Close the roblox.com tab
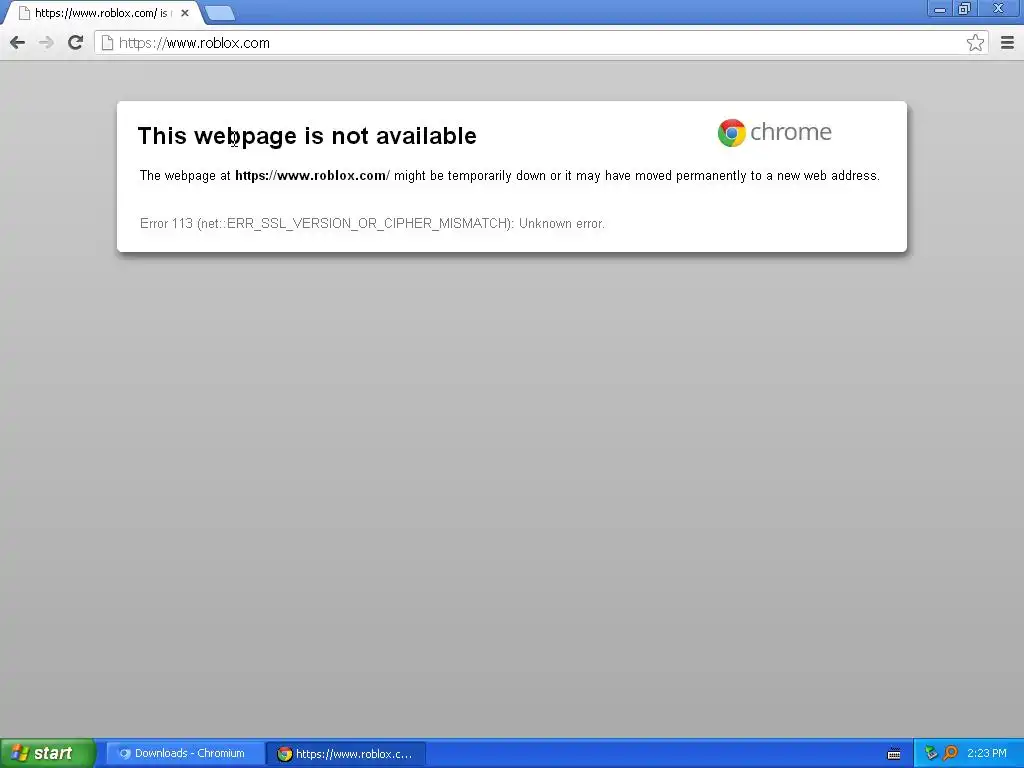This screenshot has height=768, width=1024. 185,13
